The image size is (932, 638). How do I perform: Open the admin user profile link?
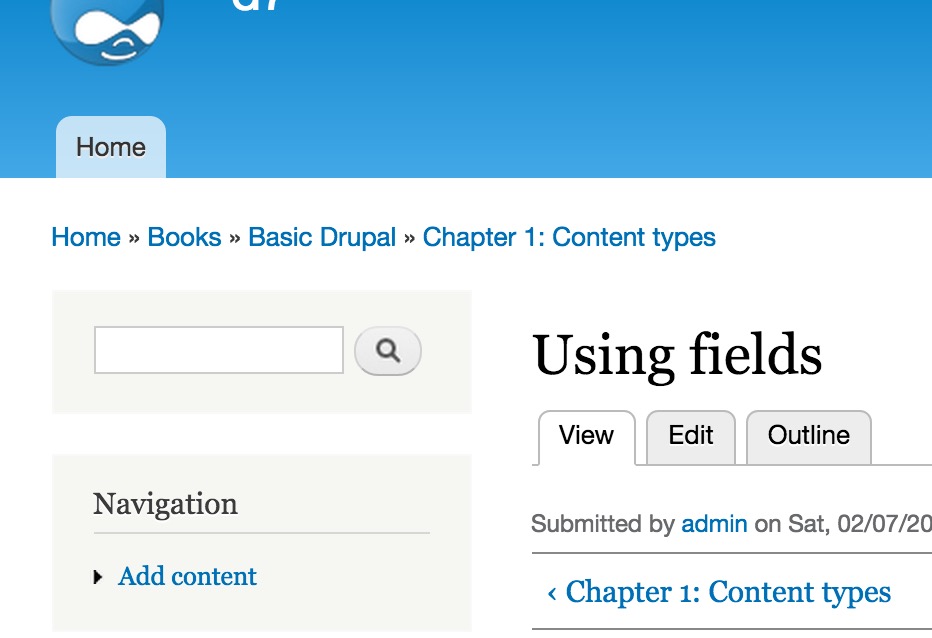(714, 524)
